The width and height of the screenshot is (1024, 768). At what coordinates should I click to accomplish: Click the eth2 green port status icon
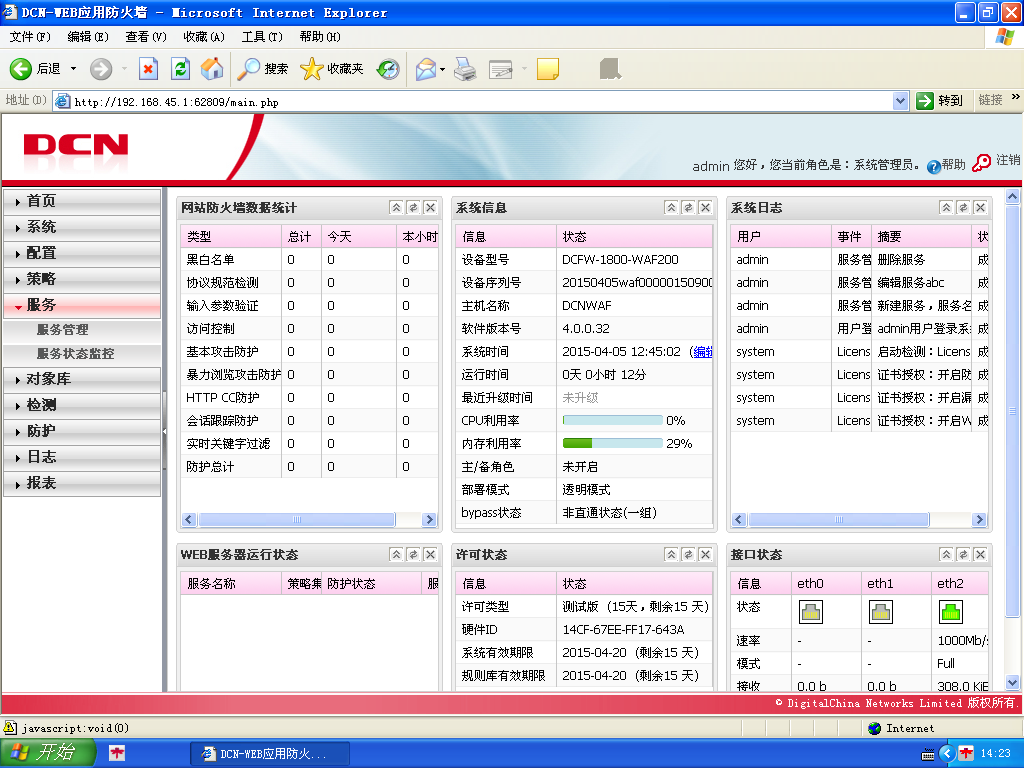[950, 612]
